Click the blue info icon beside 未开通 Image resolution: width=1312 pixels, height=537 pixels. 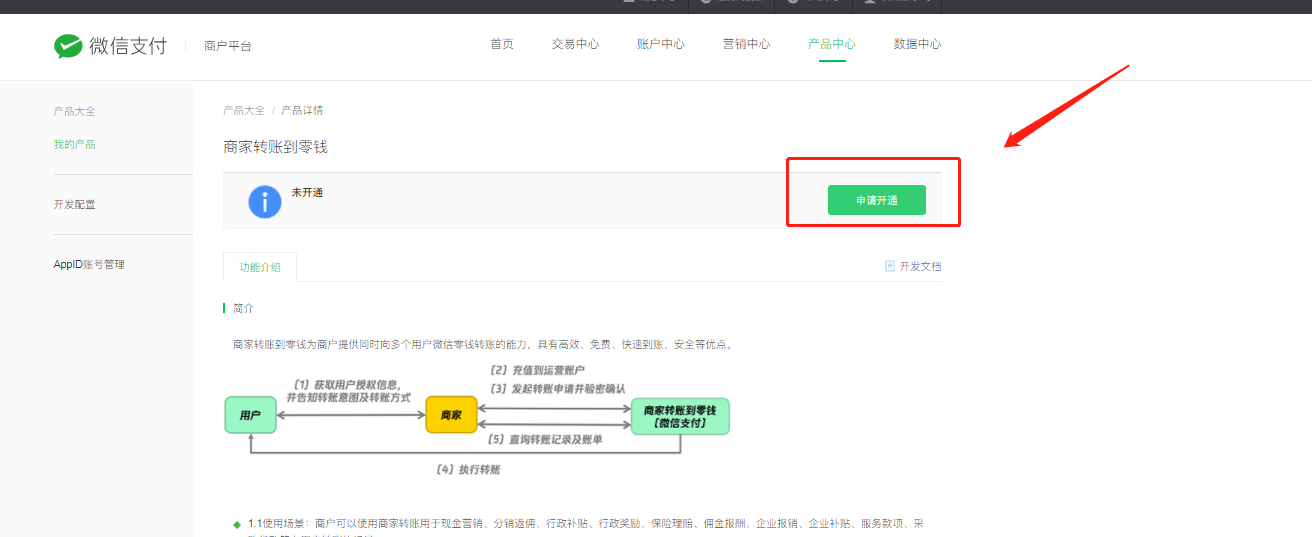[264, 201]
